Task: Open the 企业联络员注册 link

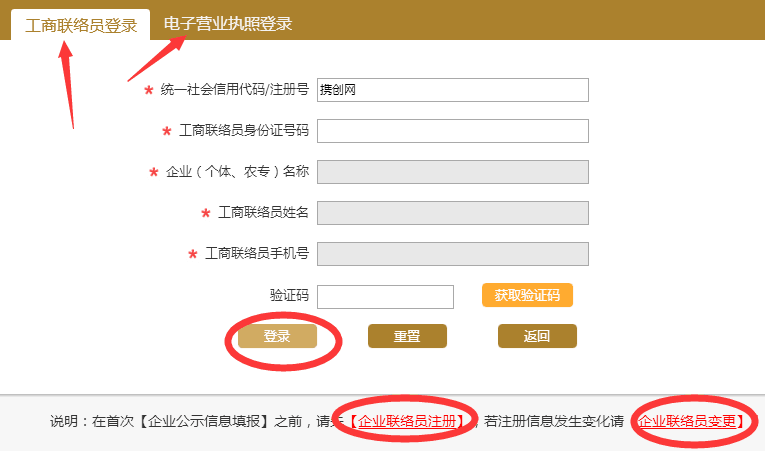Action: 411,422
